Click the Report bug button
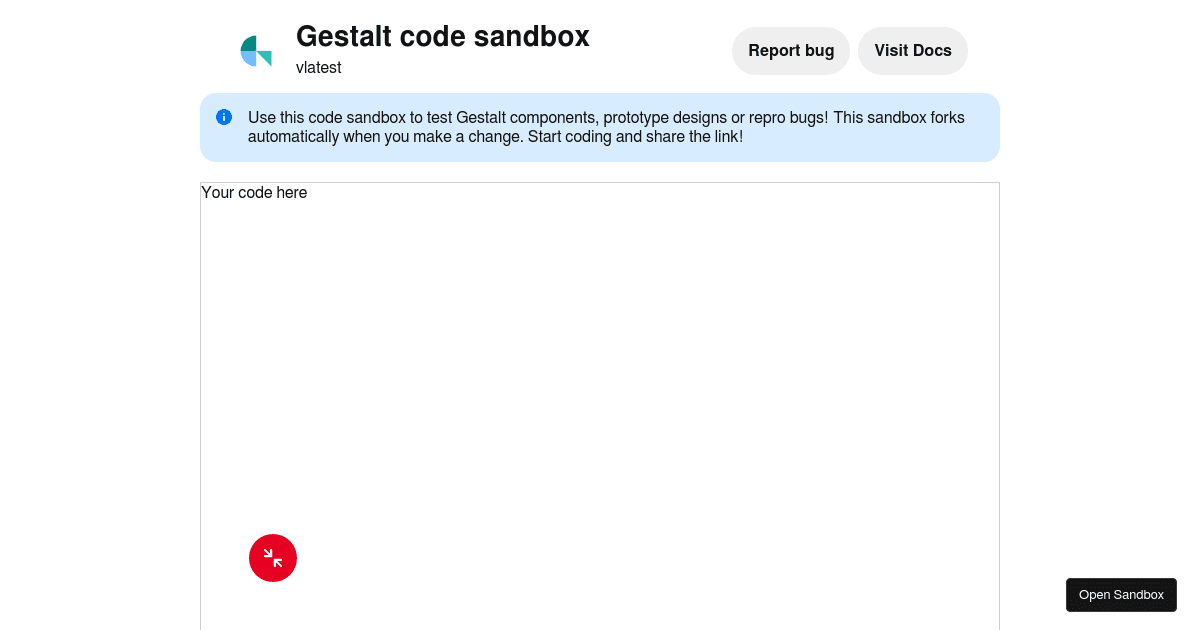This screenshot has width=1200, height=630. coord(791,50)
